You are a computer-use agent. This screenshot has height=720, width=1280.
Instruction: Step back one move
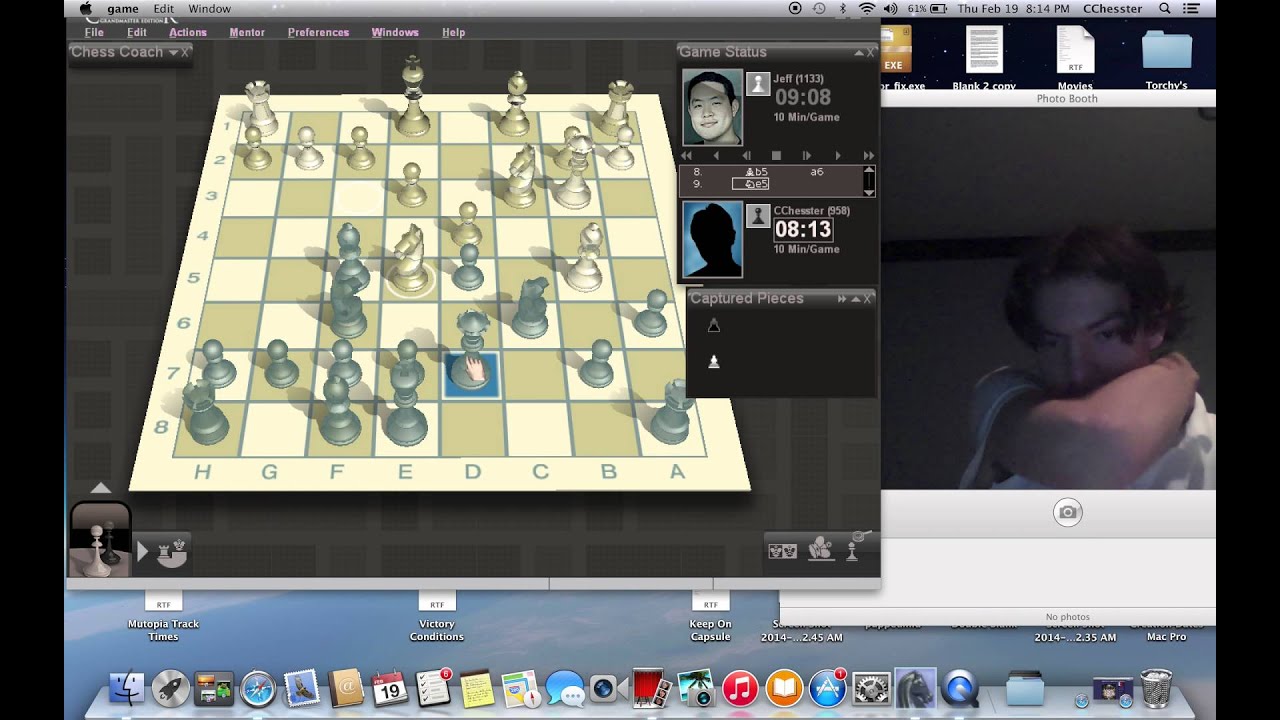(716, 156)
